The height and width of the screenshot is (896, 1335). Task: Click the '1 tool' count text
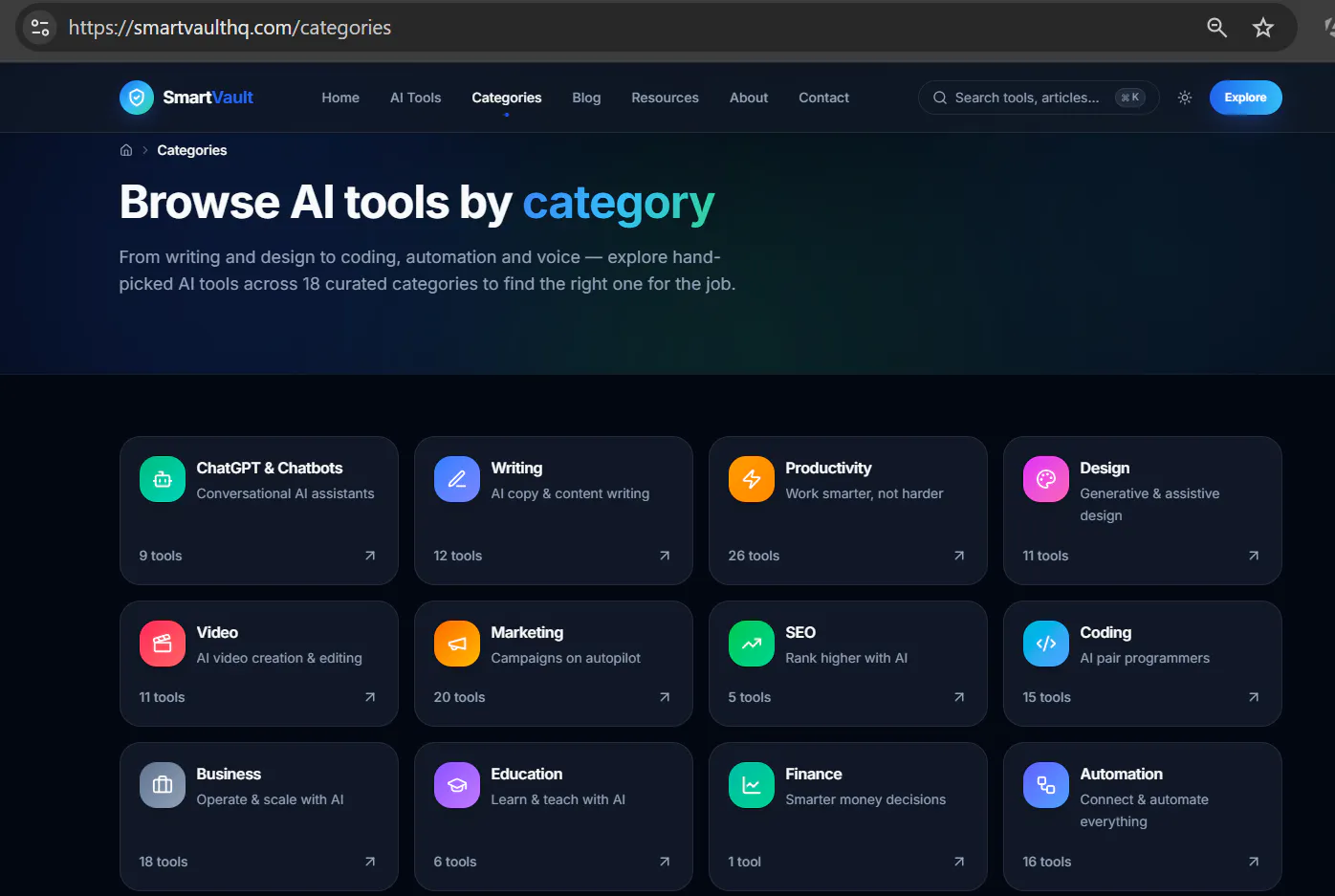744,862
